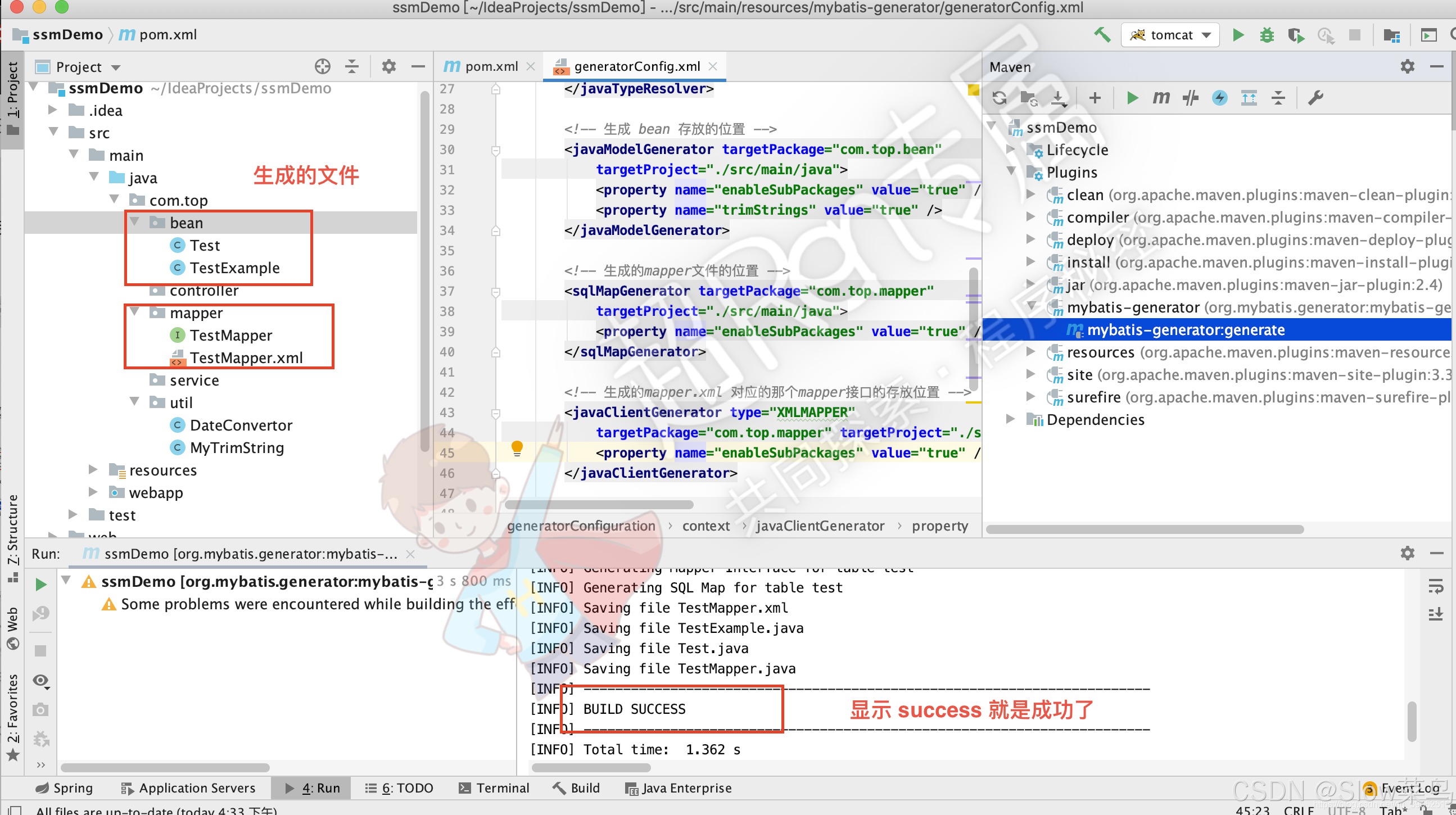Open the Spring tool window
This screenshot has width=1456, height=815.
click(x=64, y=788)
